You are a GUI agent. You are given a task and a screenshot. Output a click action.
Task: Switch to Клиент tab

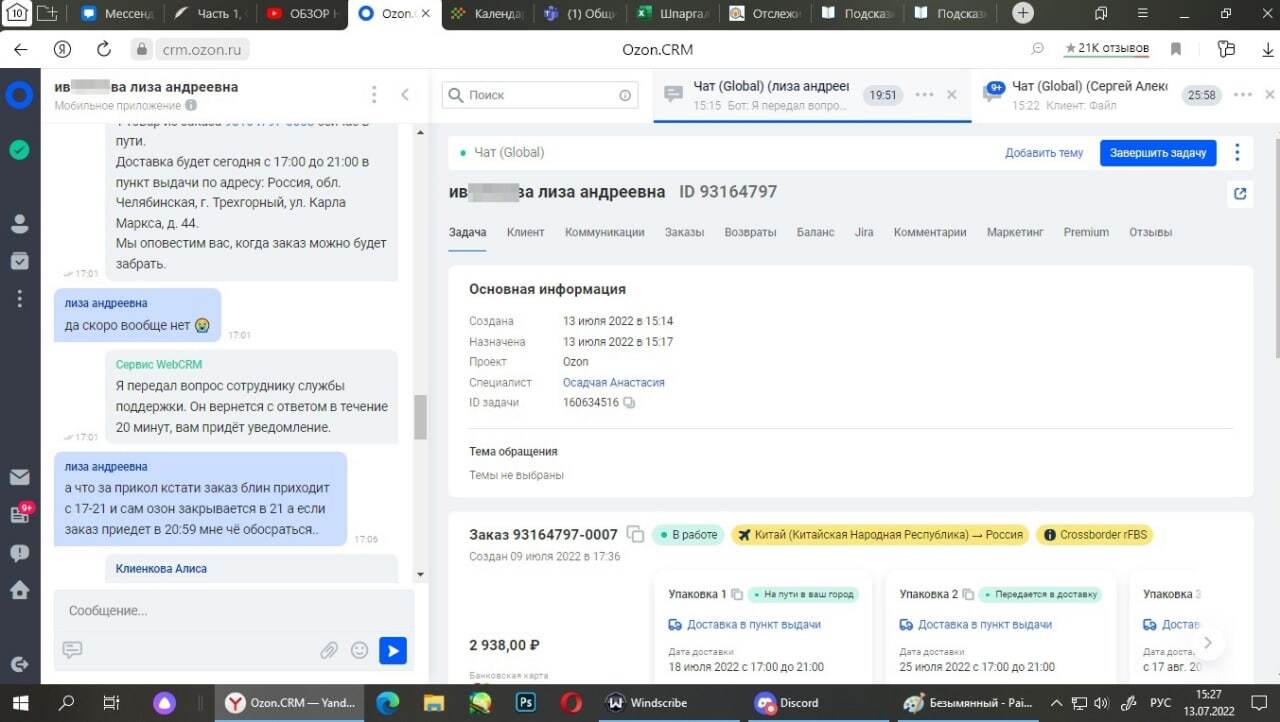526,232
